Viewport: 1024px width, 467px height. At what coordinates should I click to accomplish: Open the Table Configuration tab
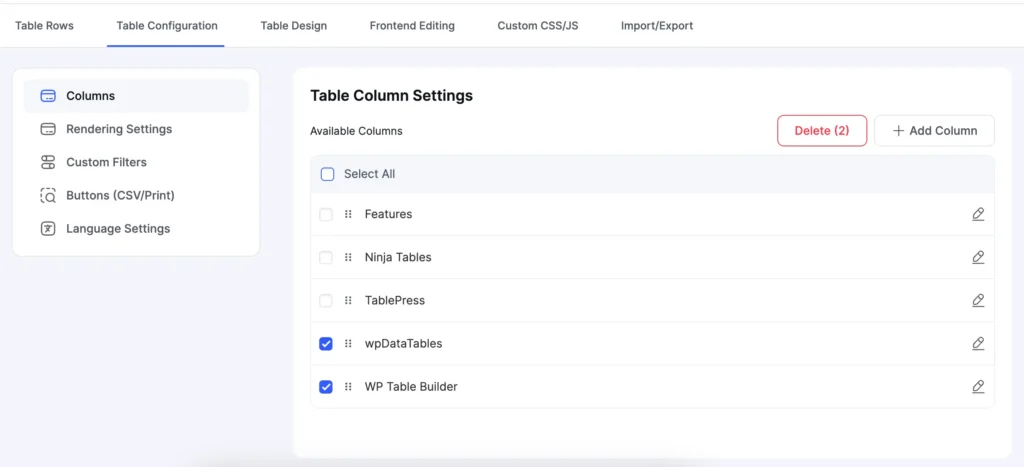[167, 26]
